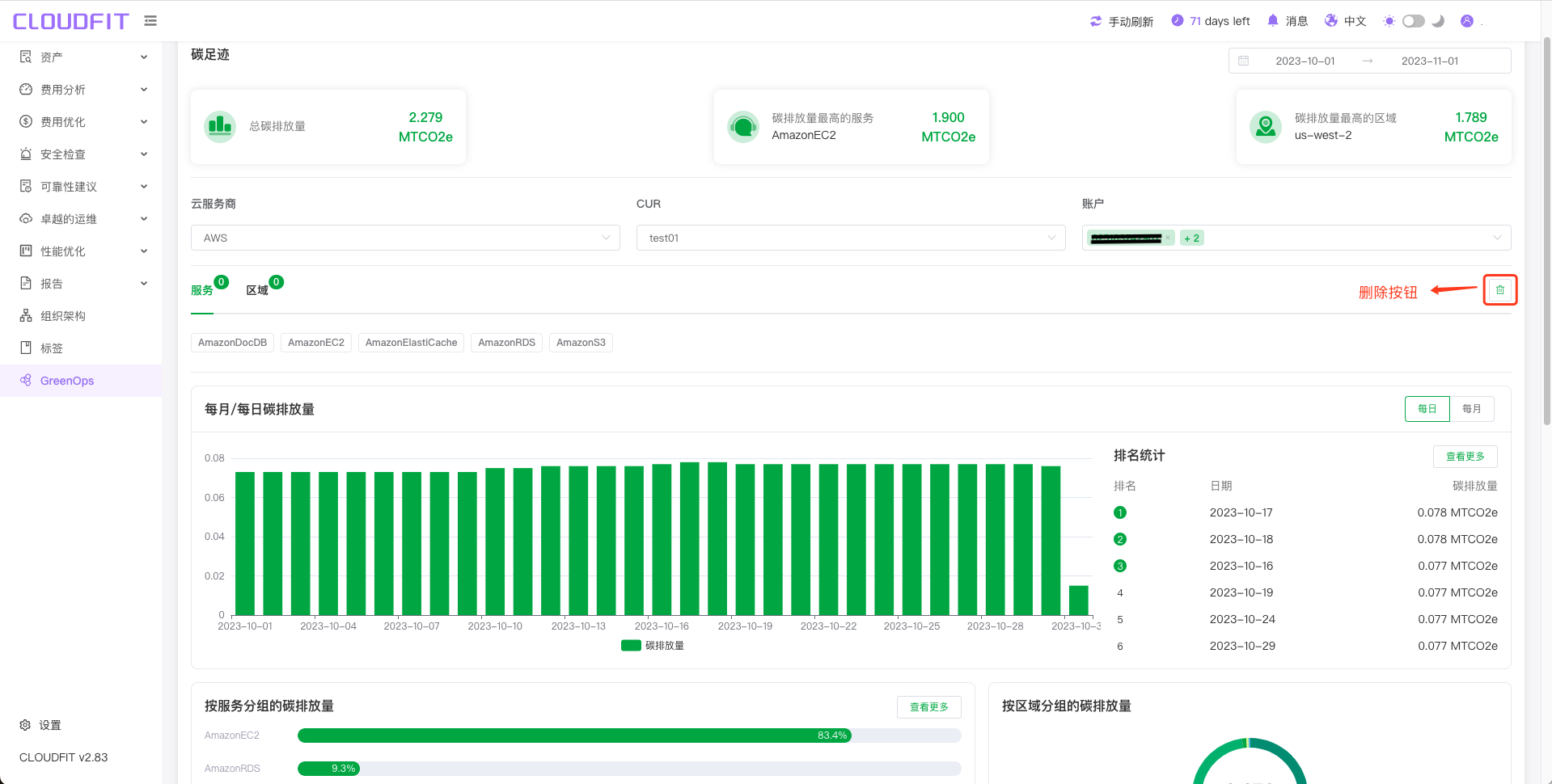Viewport: 1552px width, 784px height.
Task: Click the highest-emission service icon
Action: 743,126
